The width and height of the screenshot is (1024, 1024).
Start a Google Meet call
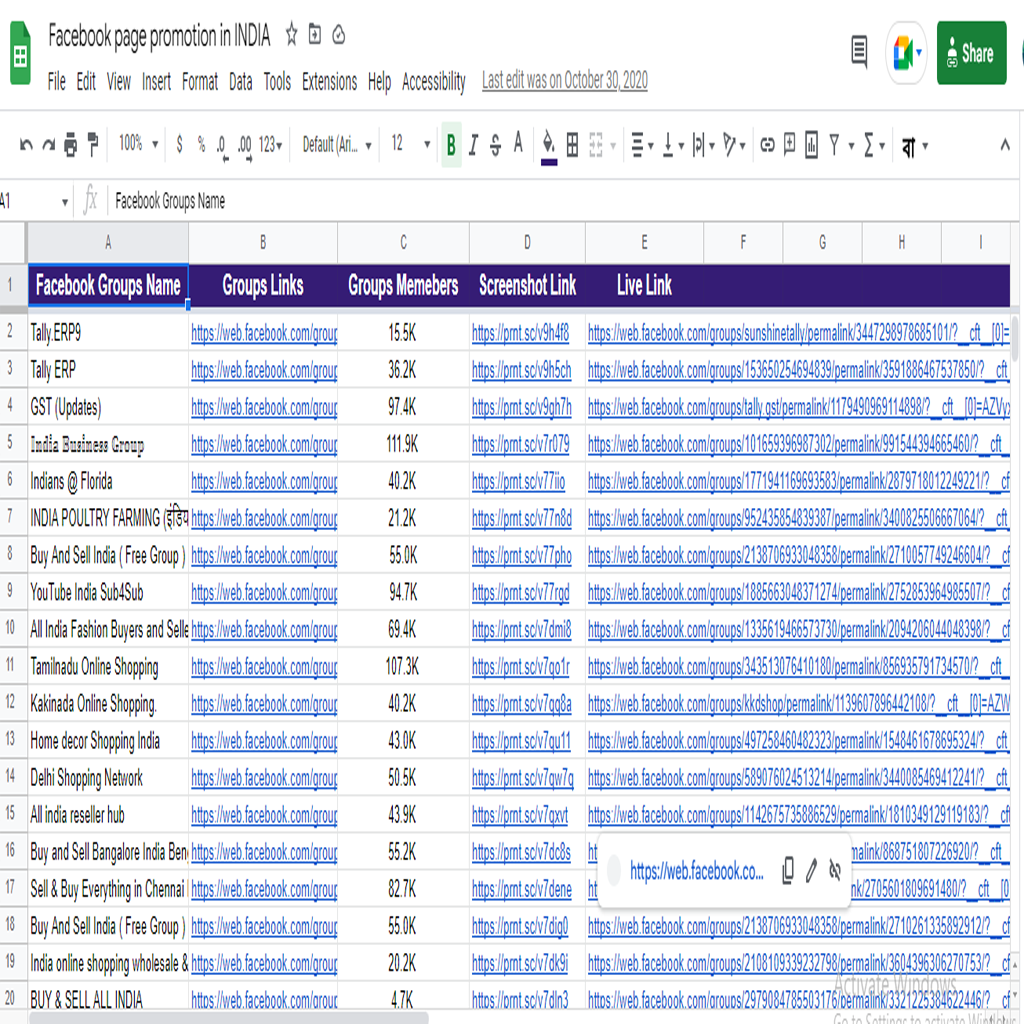905,53
